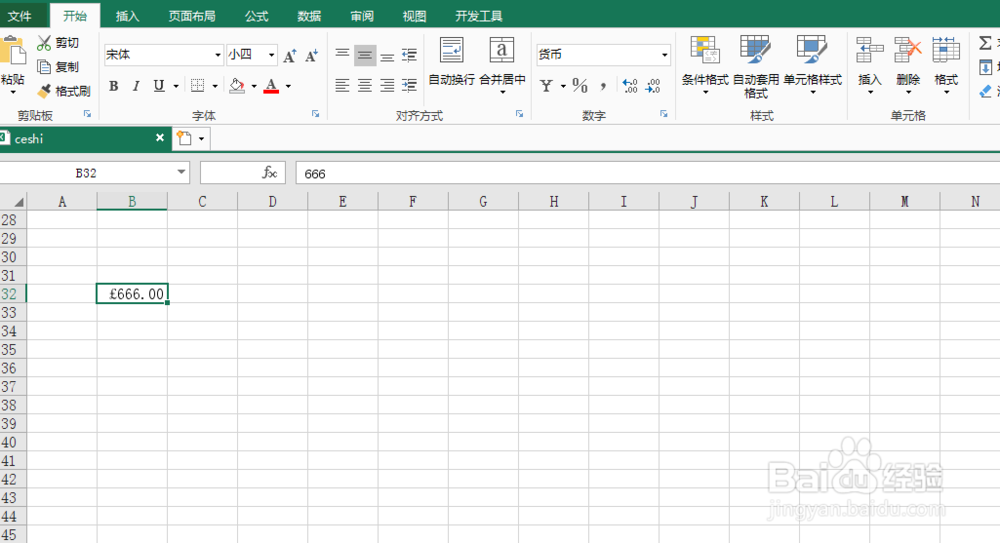Screen dimensions: 1000x543
Task: Switch to the 公式 (Formulas) tab
Action: click(x=256, y=16)
